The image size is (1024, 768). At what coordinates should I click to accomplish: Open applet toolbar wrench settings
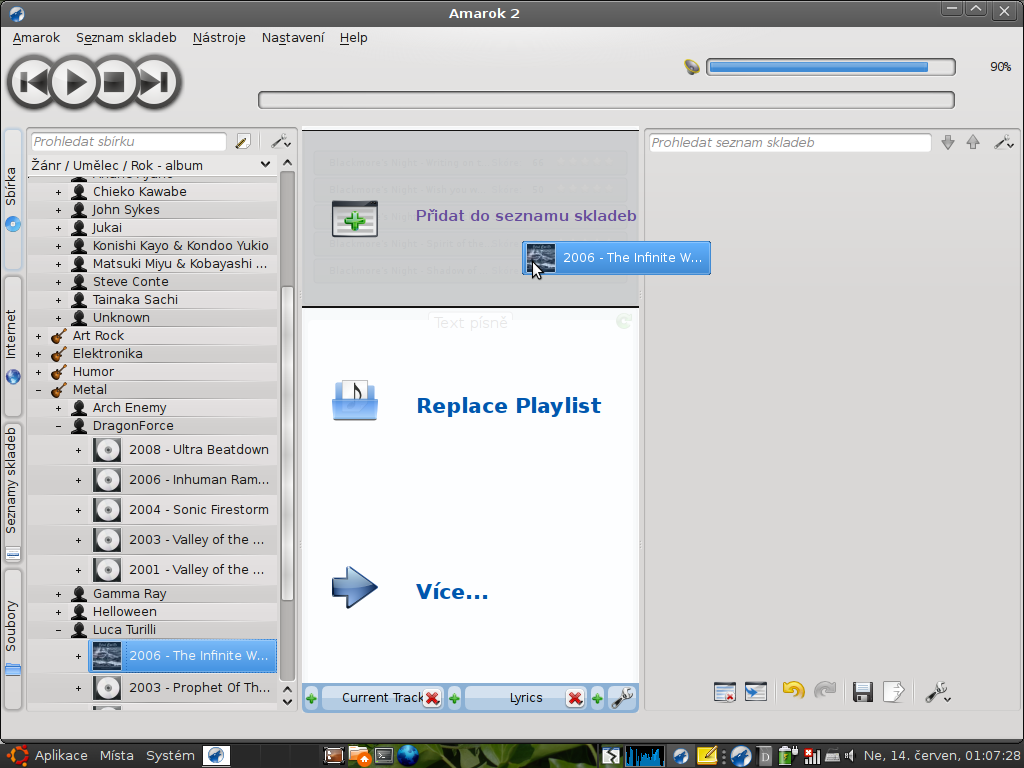tap(622, 698)
